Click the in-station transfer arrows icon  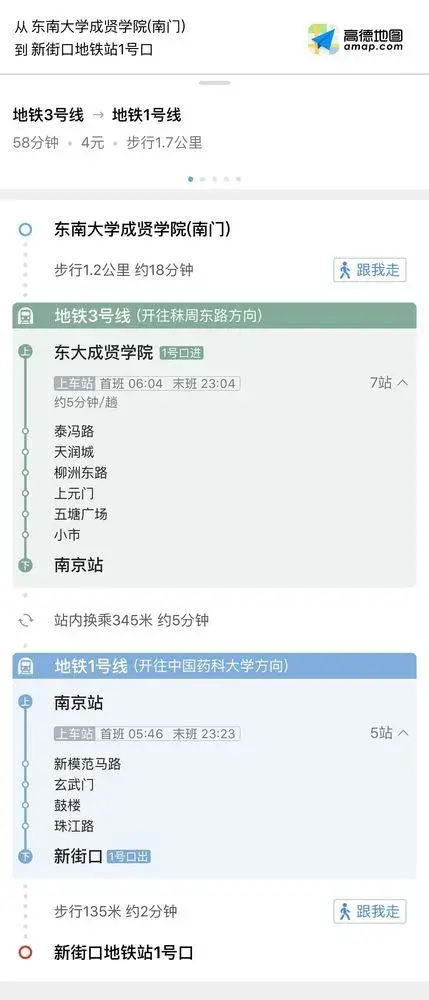tap(26, 621)
